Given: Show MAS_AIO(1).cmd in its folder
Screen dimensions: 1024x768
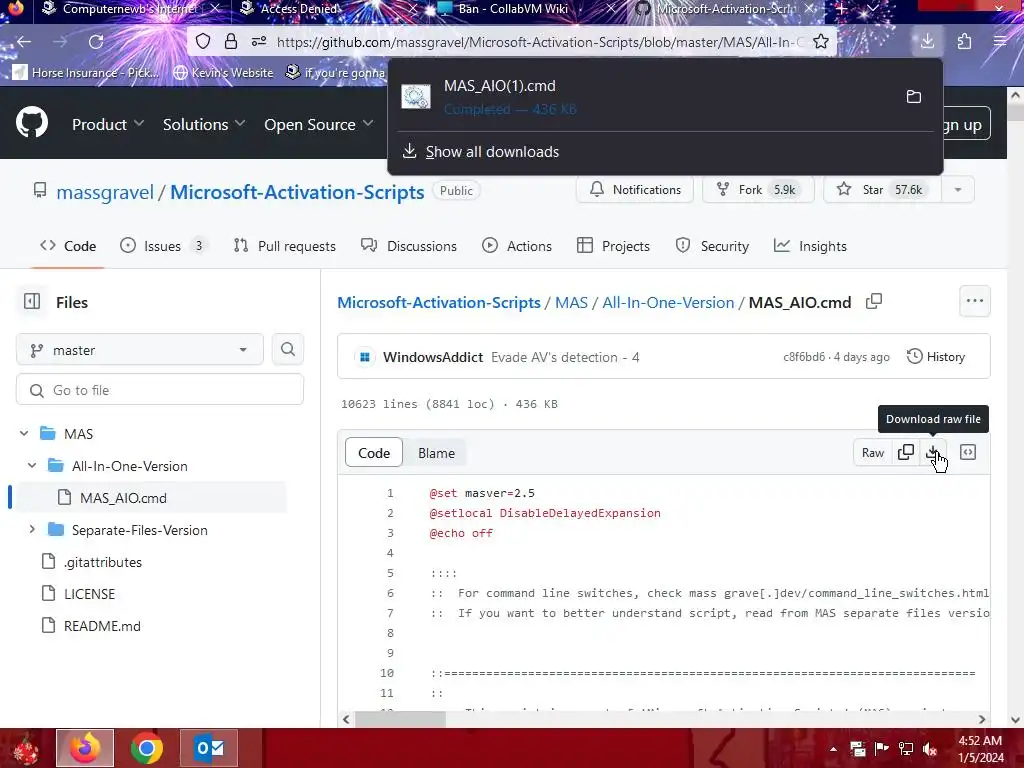Looking at the screenshot, I should click(914, 97).
